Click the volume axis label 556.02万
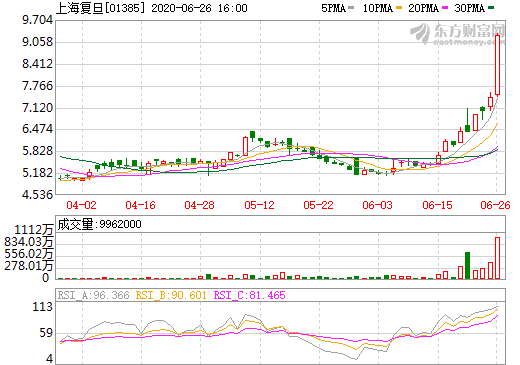 pyautogui.click(x=29, y=254)
